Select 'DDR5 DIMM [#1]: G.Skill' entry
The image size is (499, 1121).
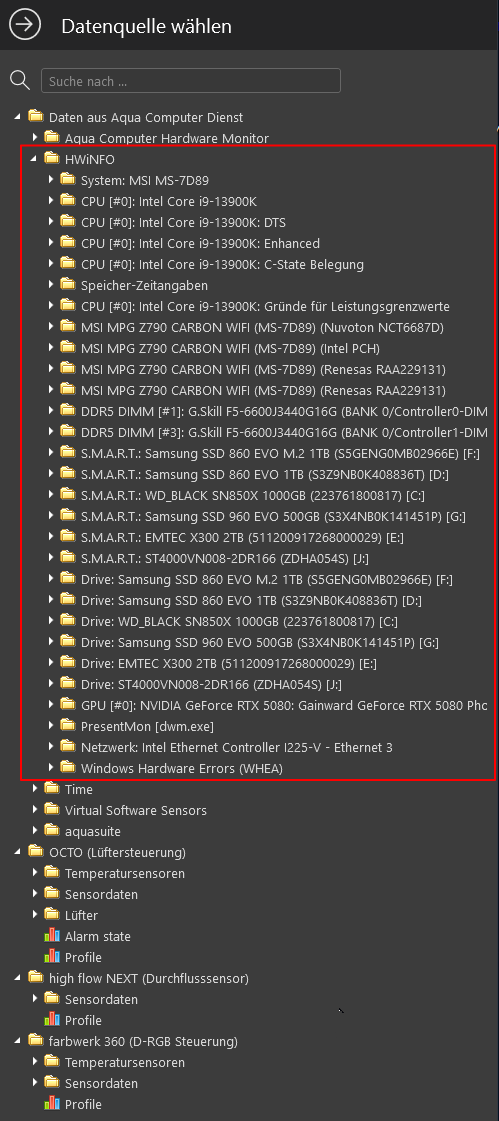285,411
